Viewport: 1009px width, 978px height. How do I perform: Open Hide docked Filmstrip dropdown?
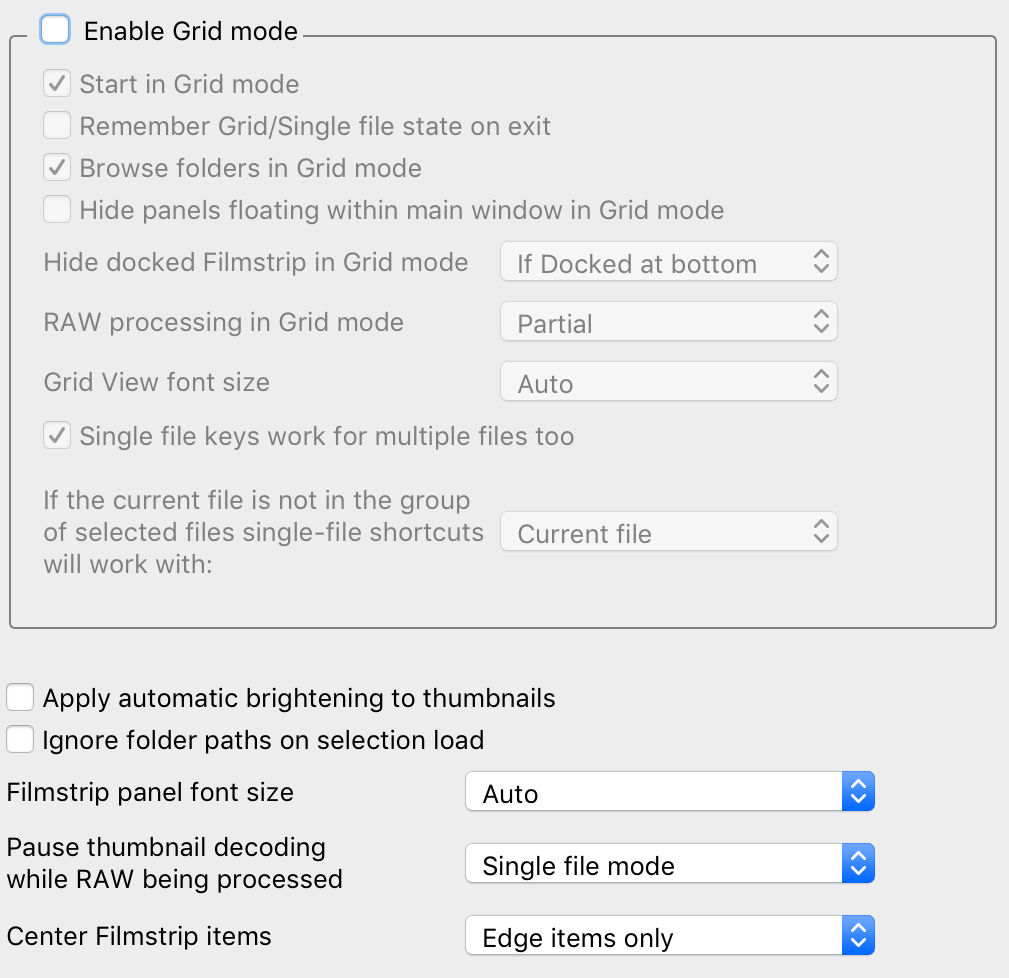click(x=668, y=263)
